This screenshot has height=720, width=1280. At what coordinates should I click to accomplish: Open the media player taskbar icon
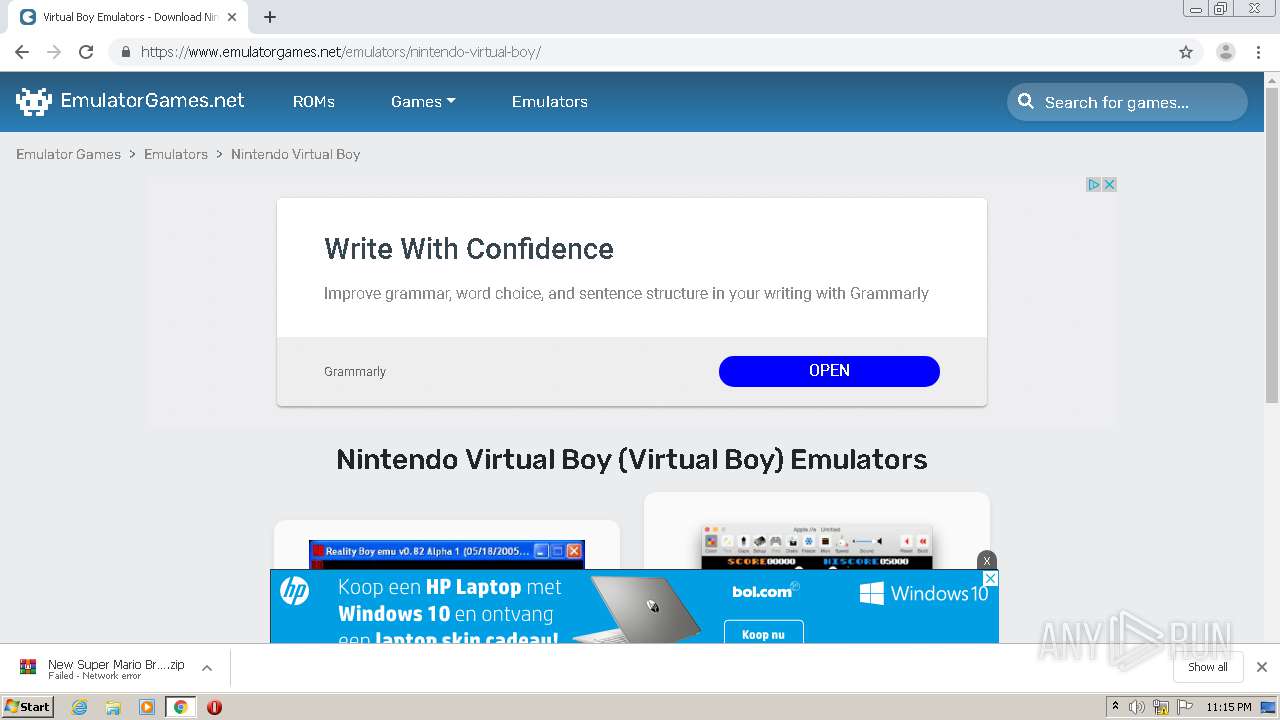[x=147, y=707]
